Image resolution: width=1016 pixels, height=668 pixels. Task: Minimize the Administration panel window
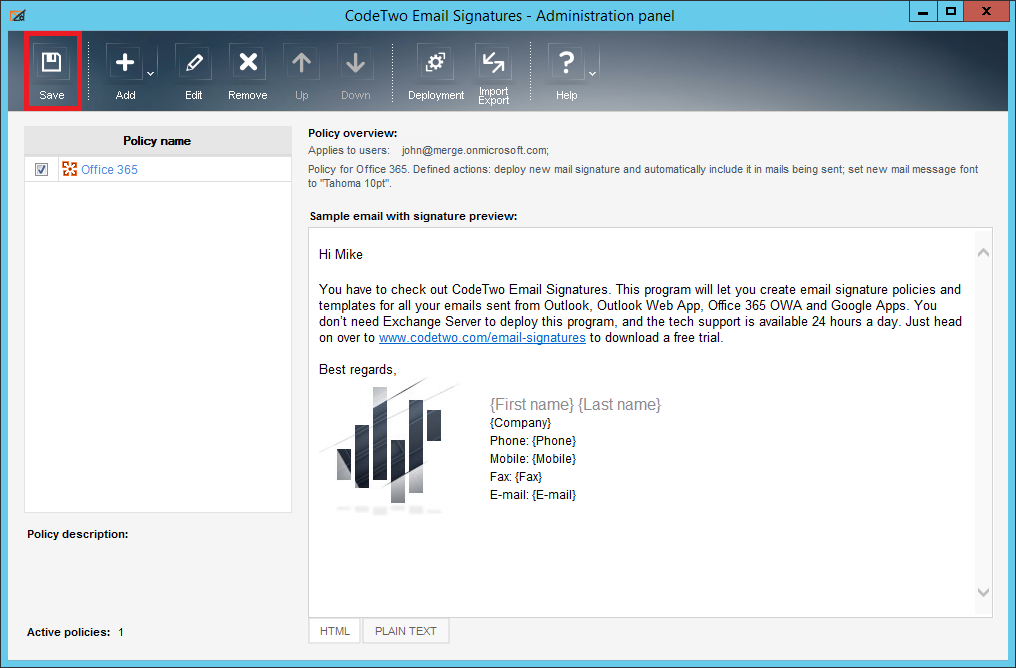[923, 12]
